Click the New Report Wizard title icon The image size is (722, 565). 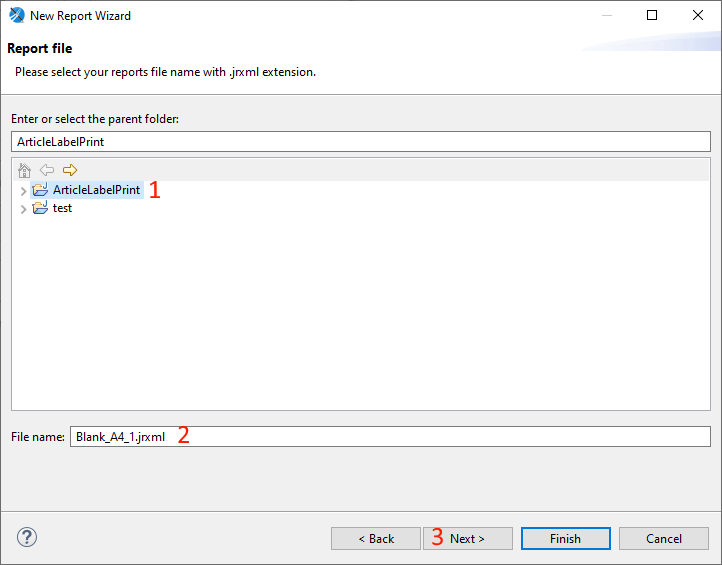pyautogui.click(x=16, y=15)
